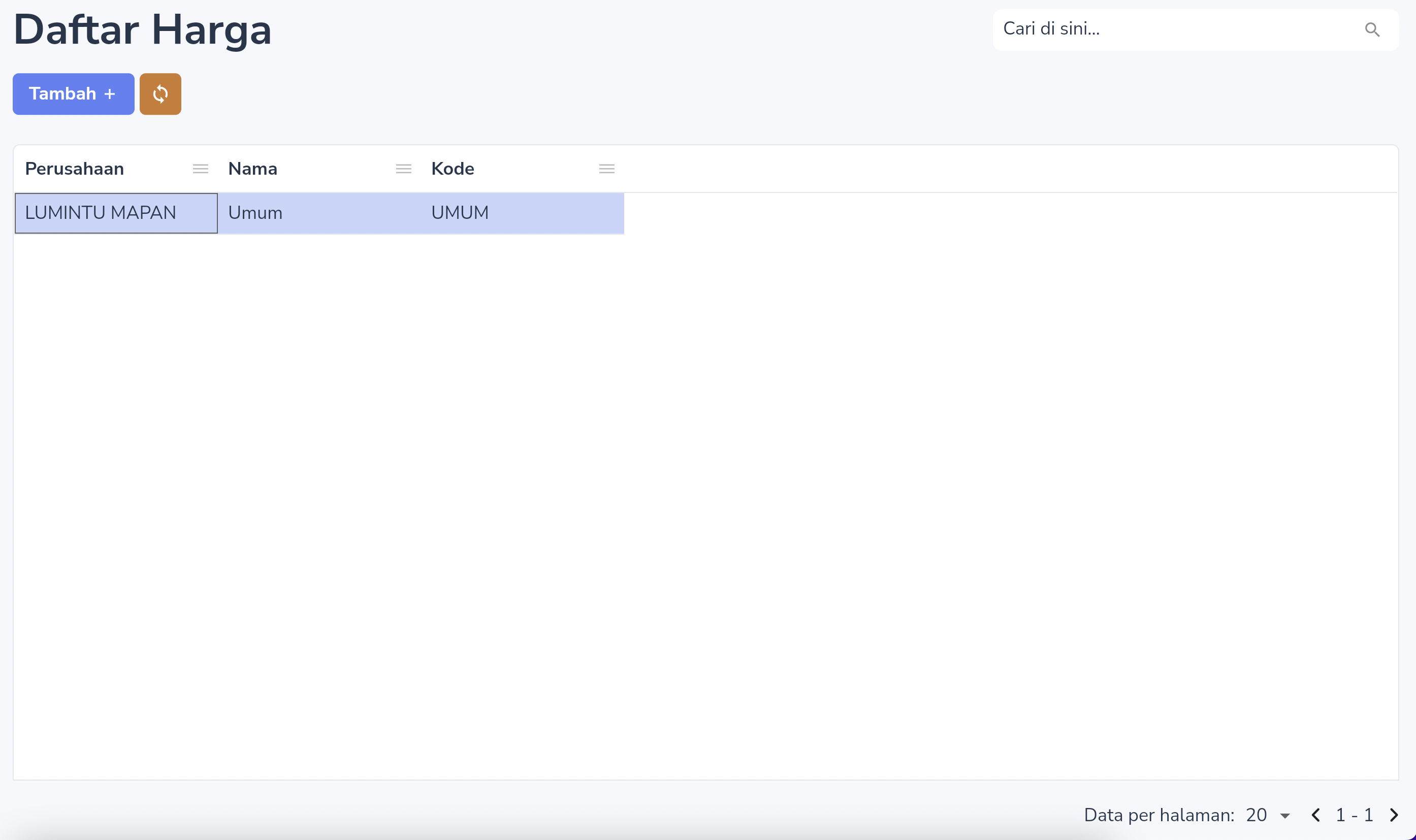Go to the next page arrow
This screenshot has width=1416, height=840.
click(1394, 815)
